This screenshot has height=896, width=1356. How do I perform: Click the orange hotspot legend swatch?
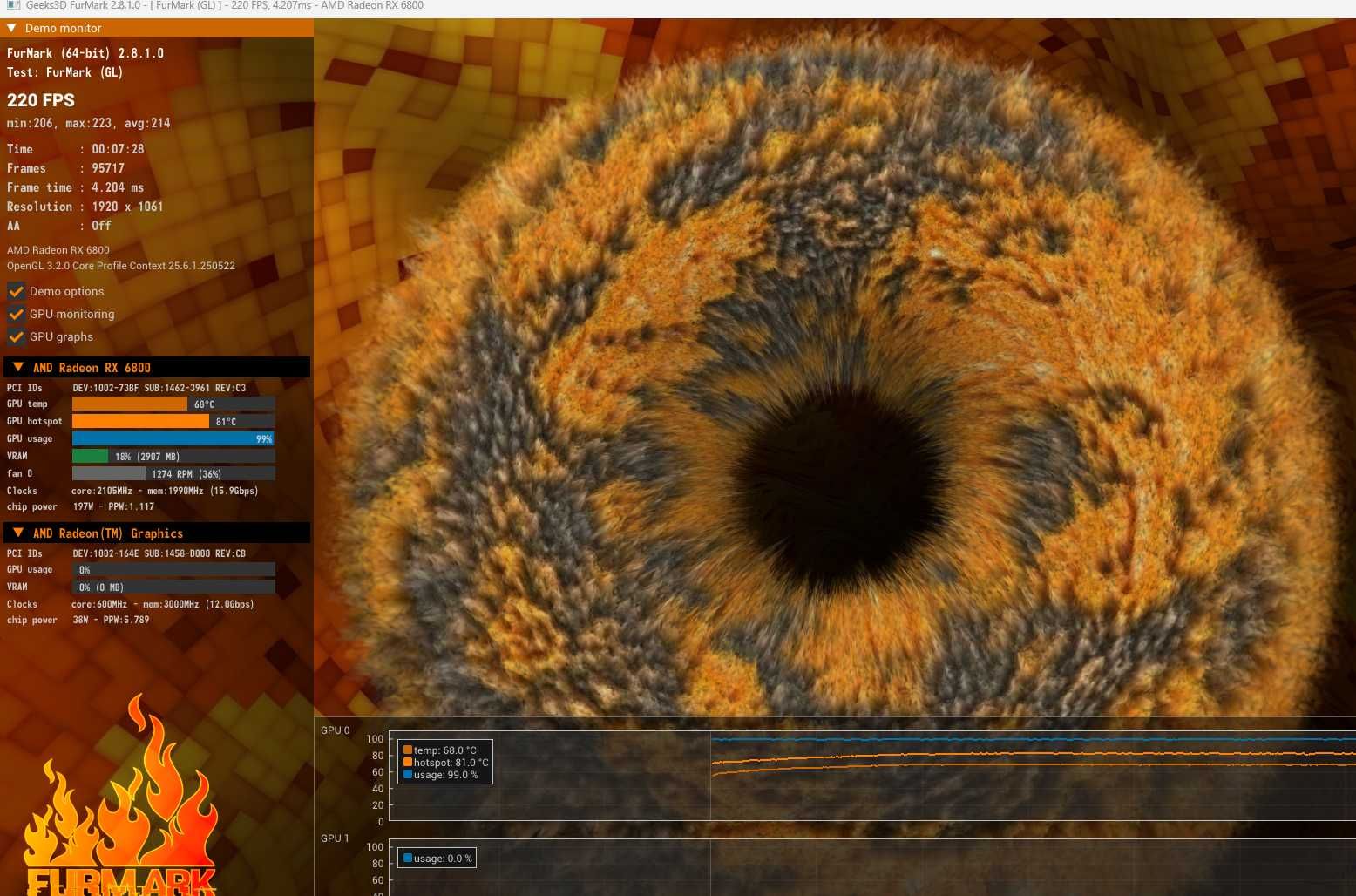[x=408, y=762]
